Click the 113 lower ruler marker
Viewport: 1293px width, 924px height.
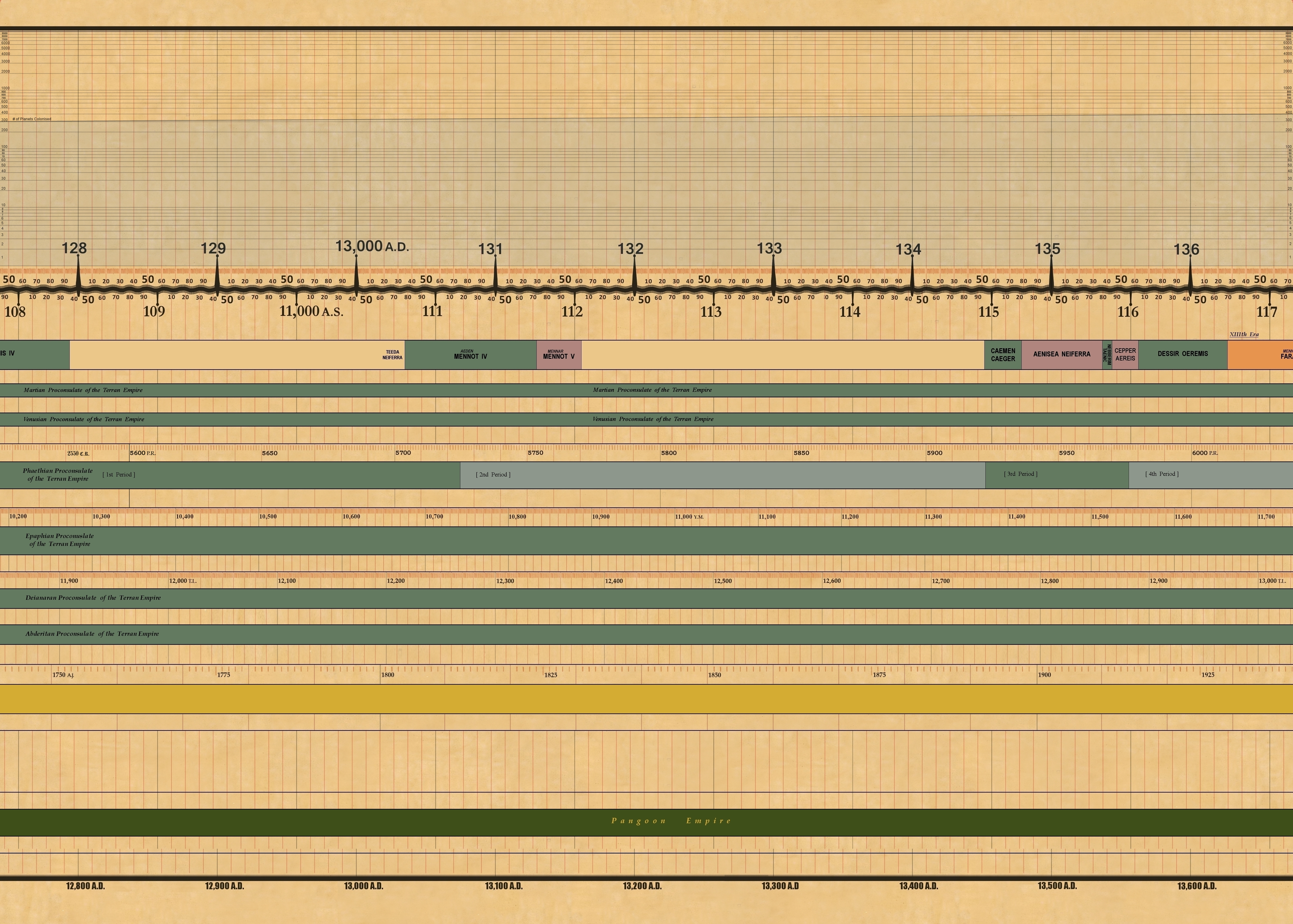[711, 312]
